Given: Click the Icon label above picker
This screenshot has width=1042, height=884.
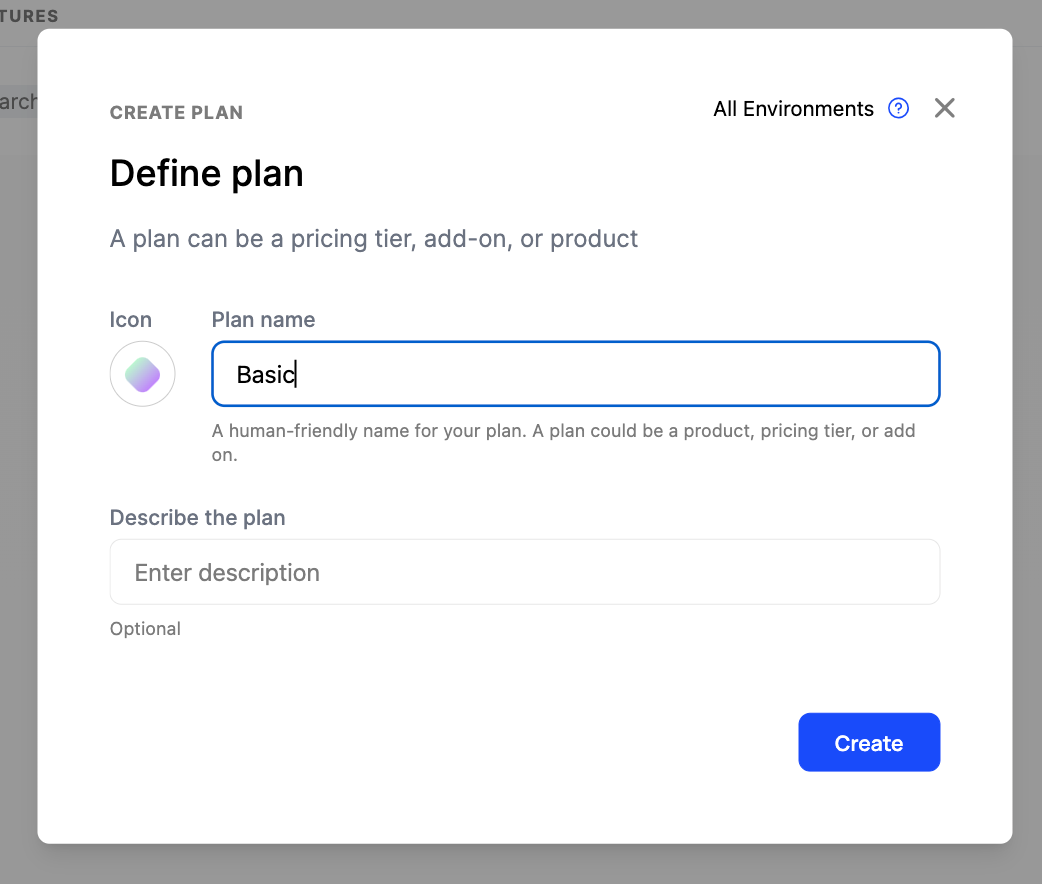Looking at the screenshot, I should tap(131, 320).
